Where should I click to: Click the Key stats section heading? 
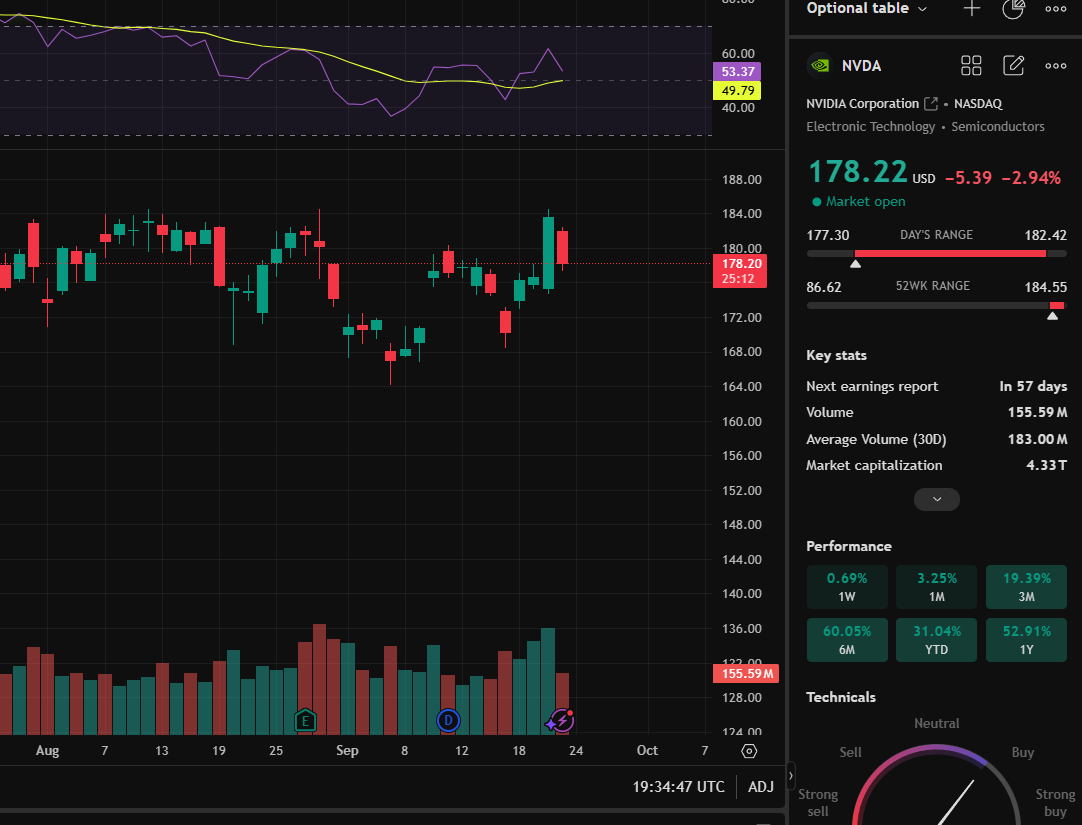coord(836,355)
